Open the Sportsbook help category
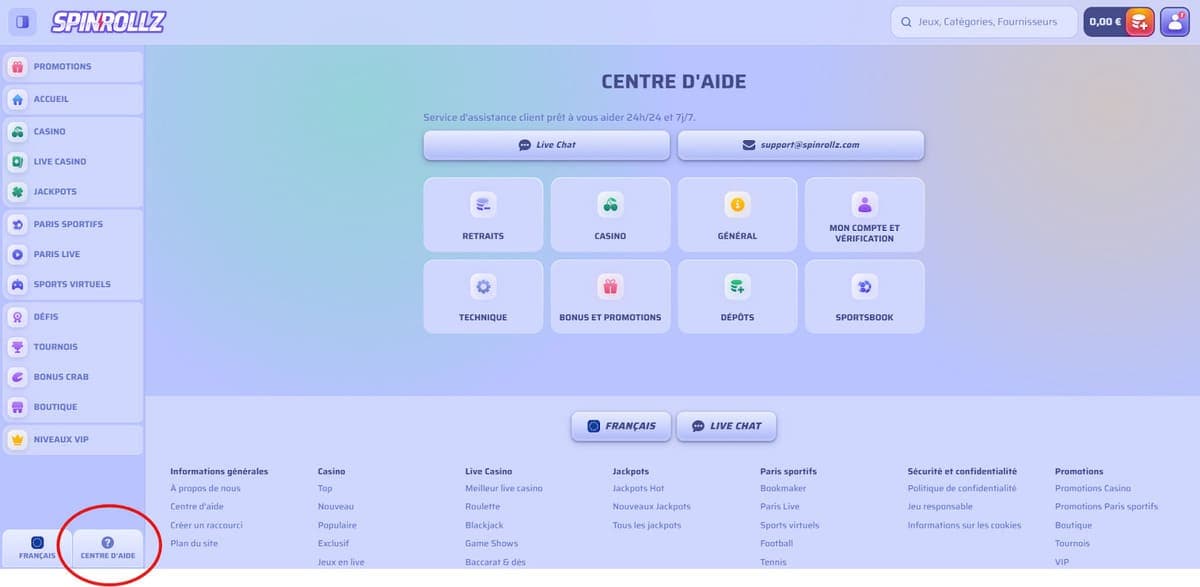 864,295
